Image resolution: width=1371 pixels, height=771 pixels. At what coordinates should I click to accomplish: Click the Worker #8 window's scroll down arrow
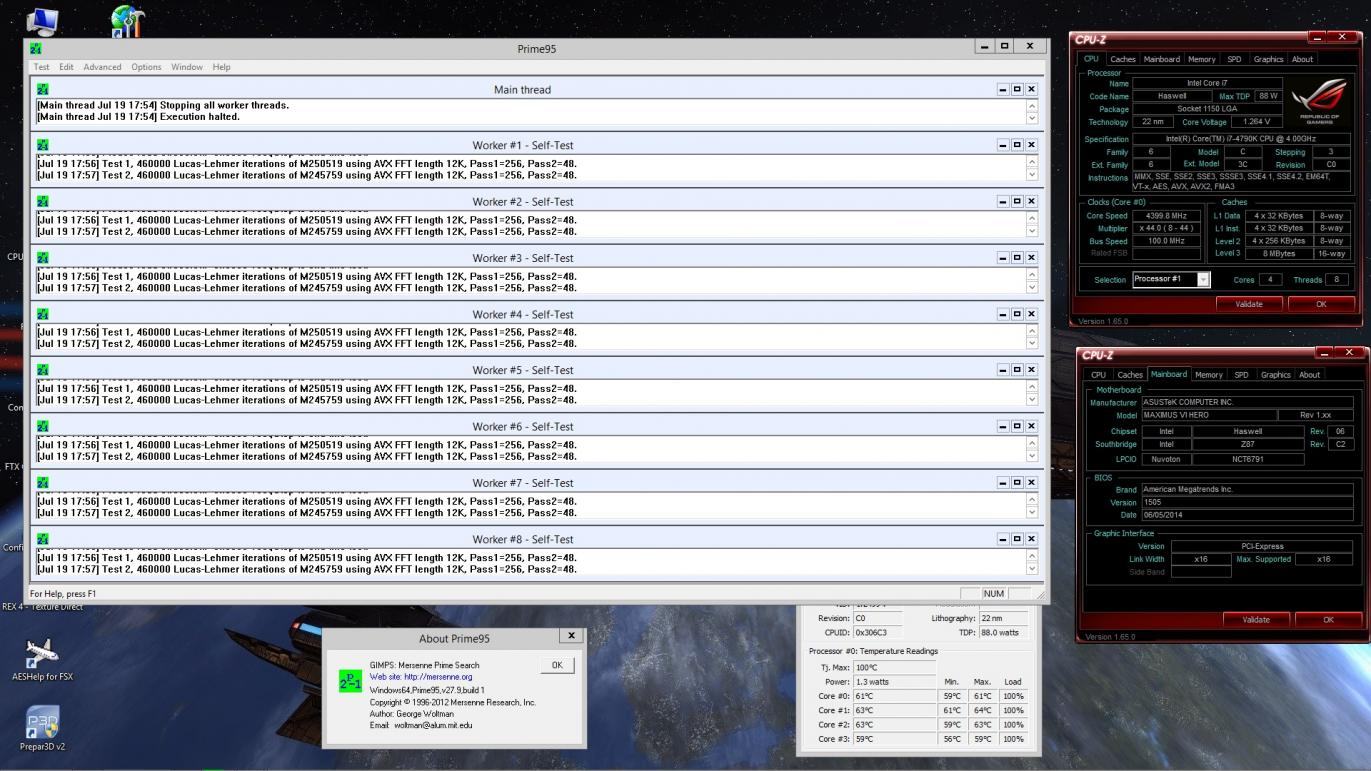pyautogui.click(x=1032, y=569)
